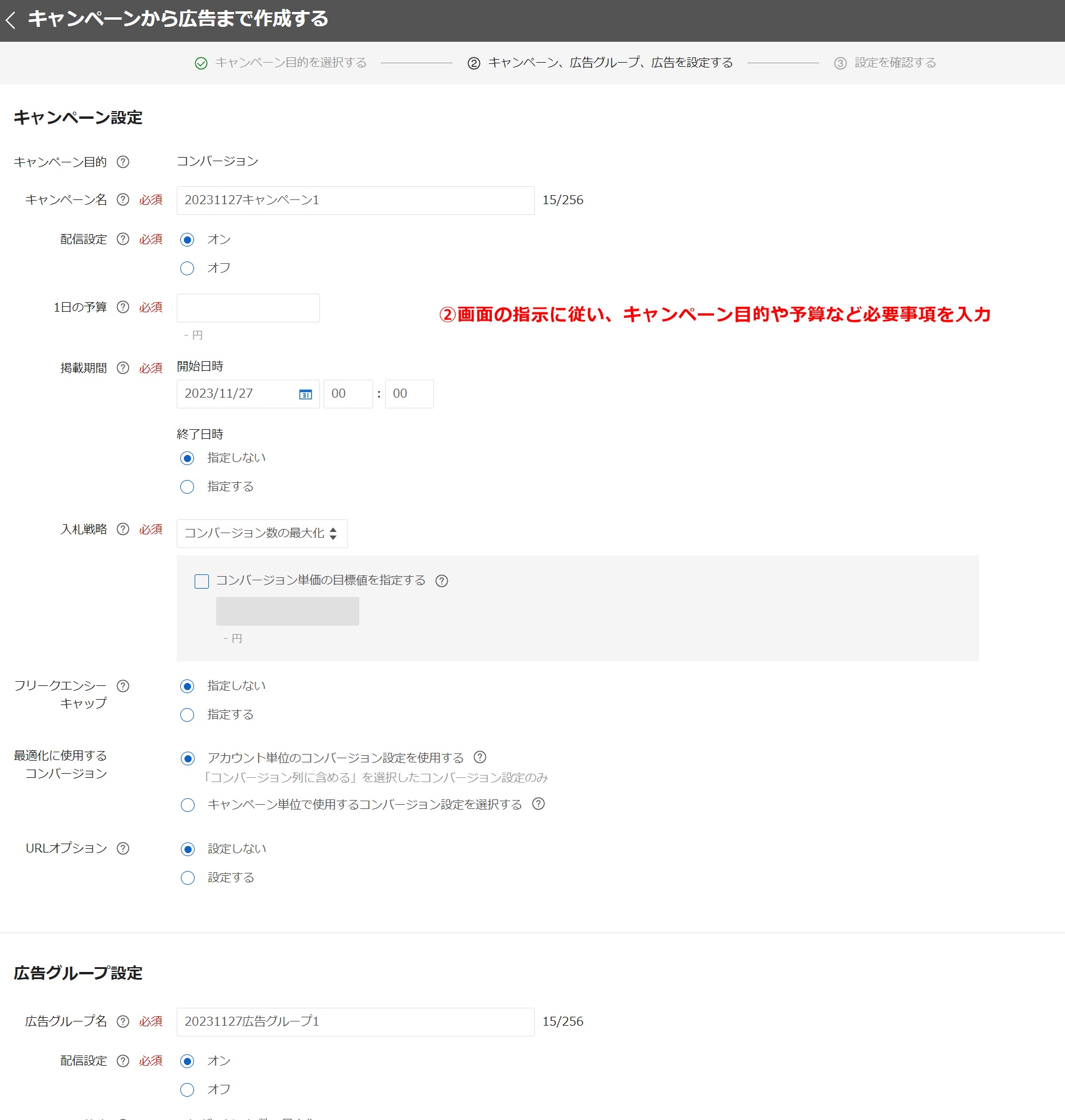
Task: Open help for アカウント単位のコンバージョン設定
Action: click(x=479, y=756)
